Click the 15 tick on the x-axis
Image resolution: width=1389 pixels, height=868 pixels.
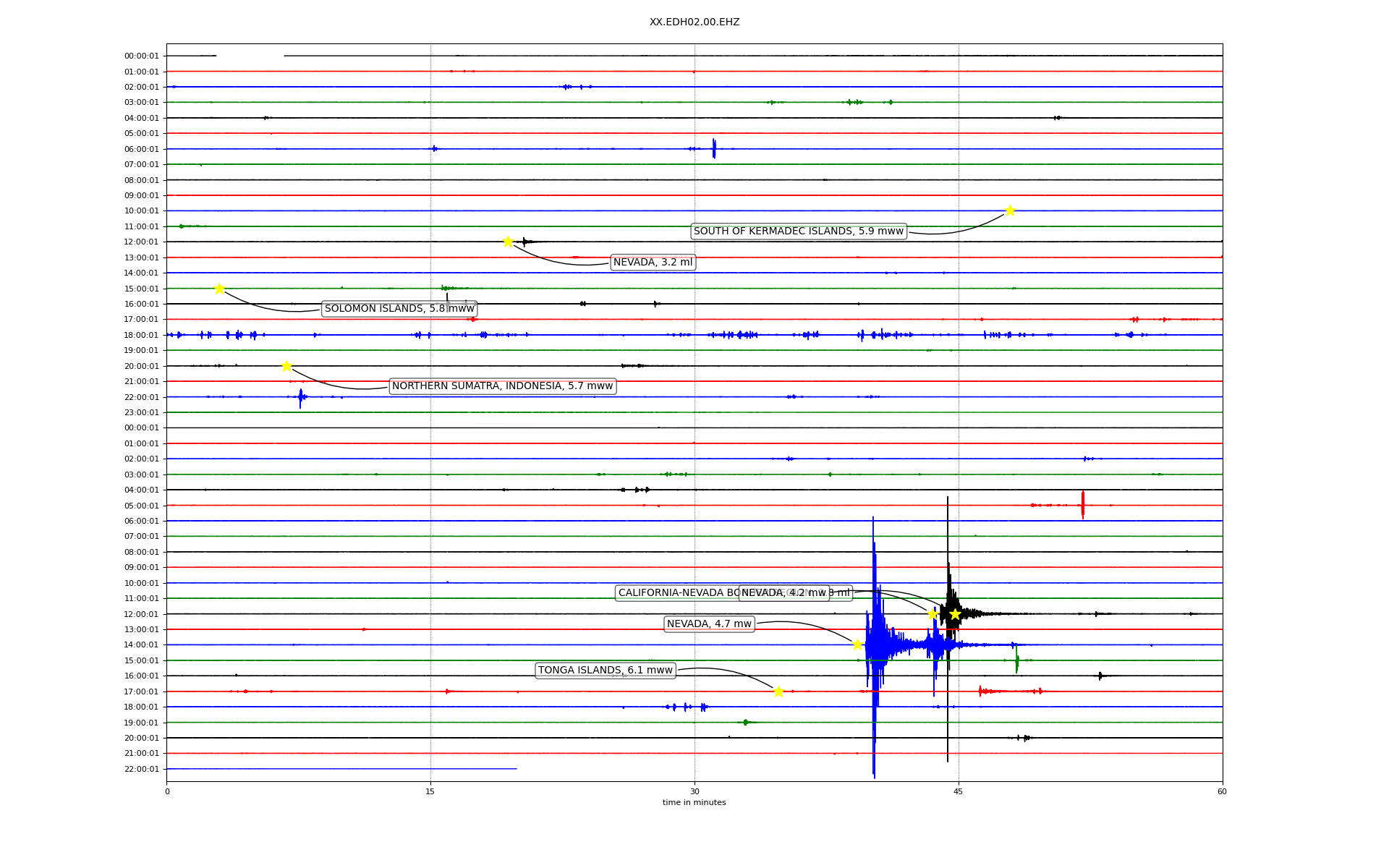click(x=430, y=791)
